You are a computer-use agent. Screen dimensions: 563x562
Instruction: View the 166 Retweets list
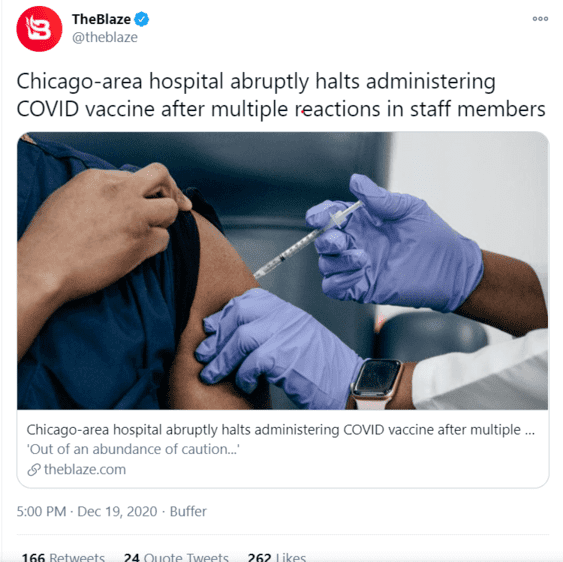(x=63, y=557)
